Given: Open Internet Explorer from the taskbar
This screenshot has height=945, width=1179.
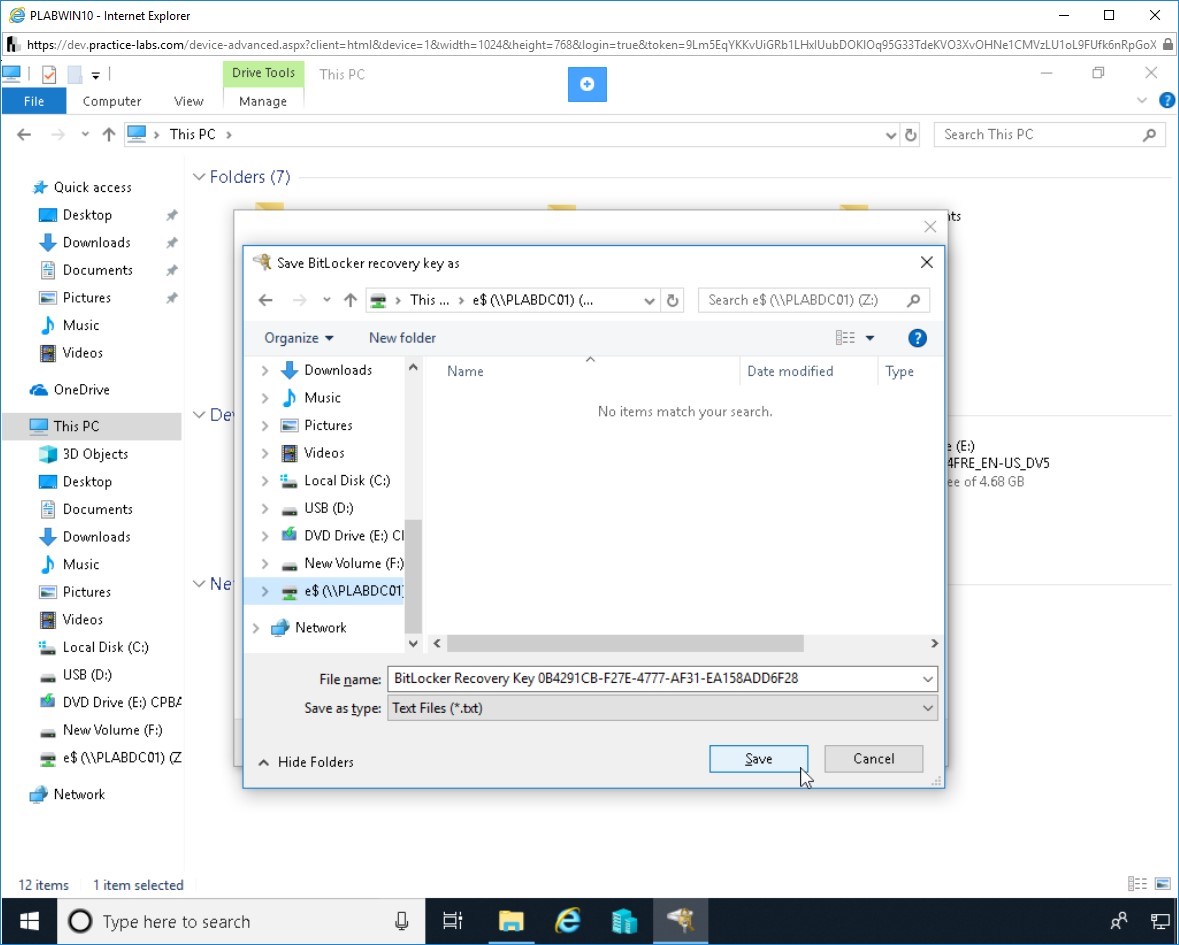Looking at the screenshot, I should pos(568,921).
